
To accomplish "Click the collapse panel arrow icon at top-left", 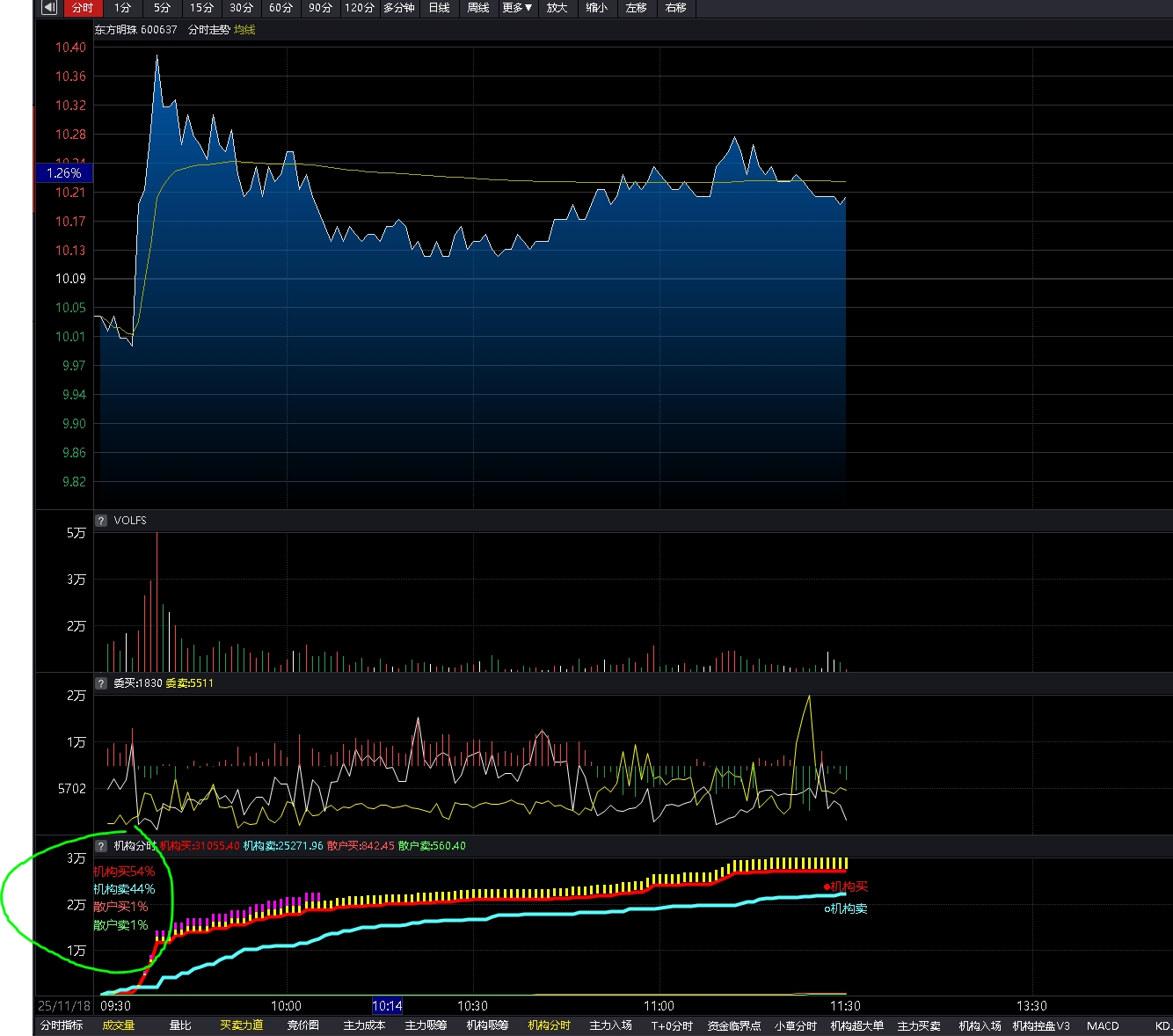I will pyautogui.click(x=49, y=8).
